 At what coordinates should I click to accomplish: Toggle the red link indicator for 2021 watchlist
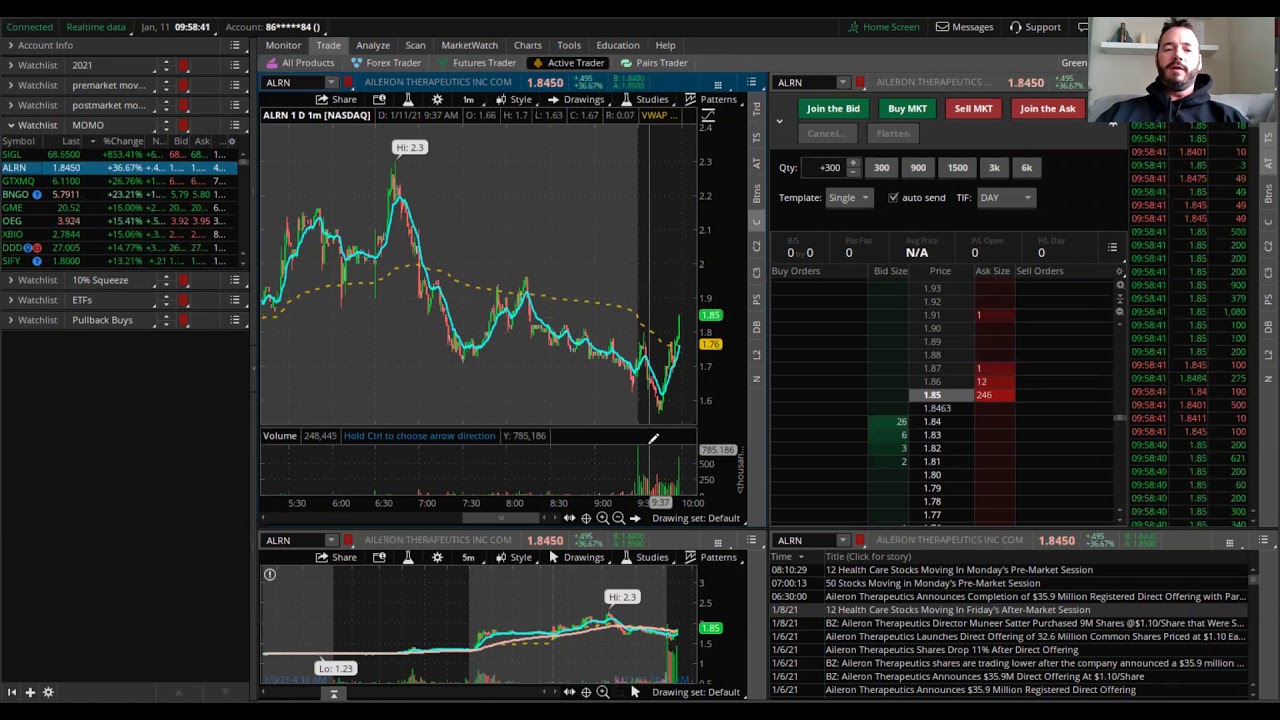point(184,66)
